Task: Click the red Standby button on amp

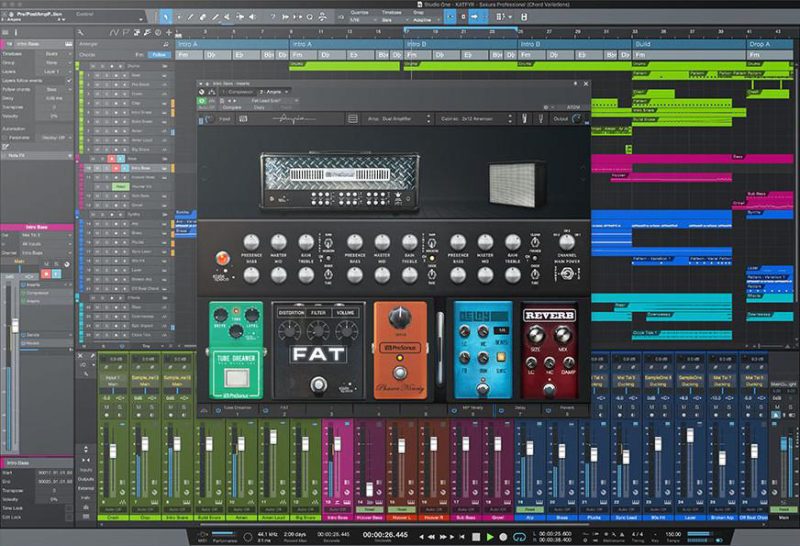Action: coord(222,258)
